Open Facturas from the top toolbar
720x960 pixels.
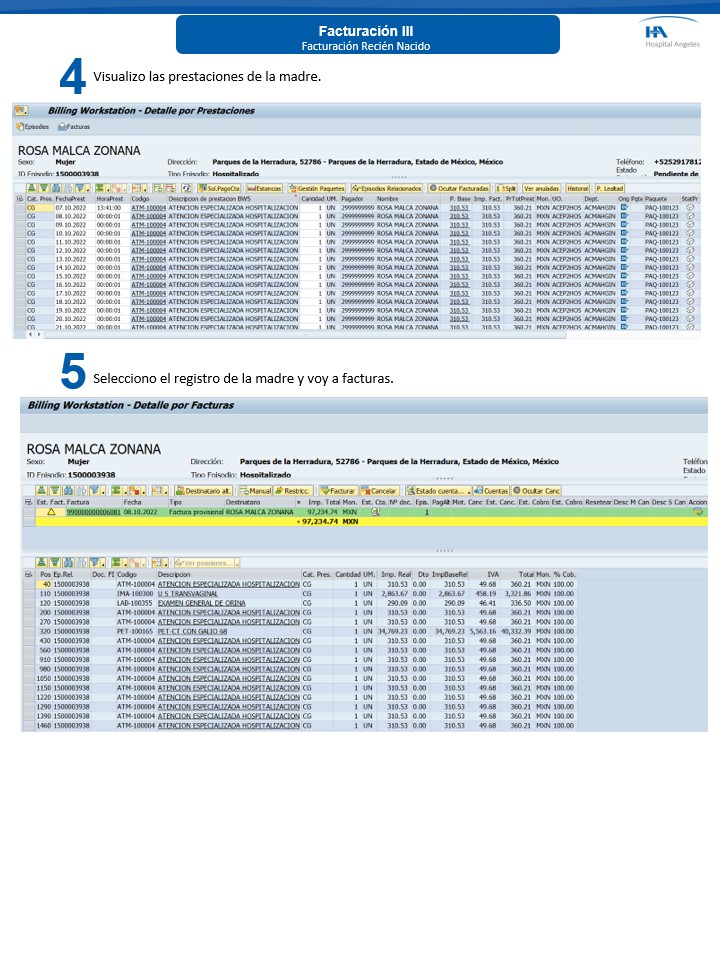coord(75,128)
